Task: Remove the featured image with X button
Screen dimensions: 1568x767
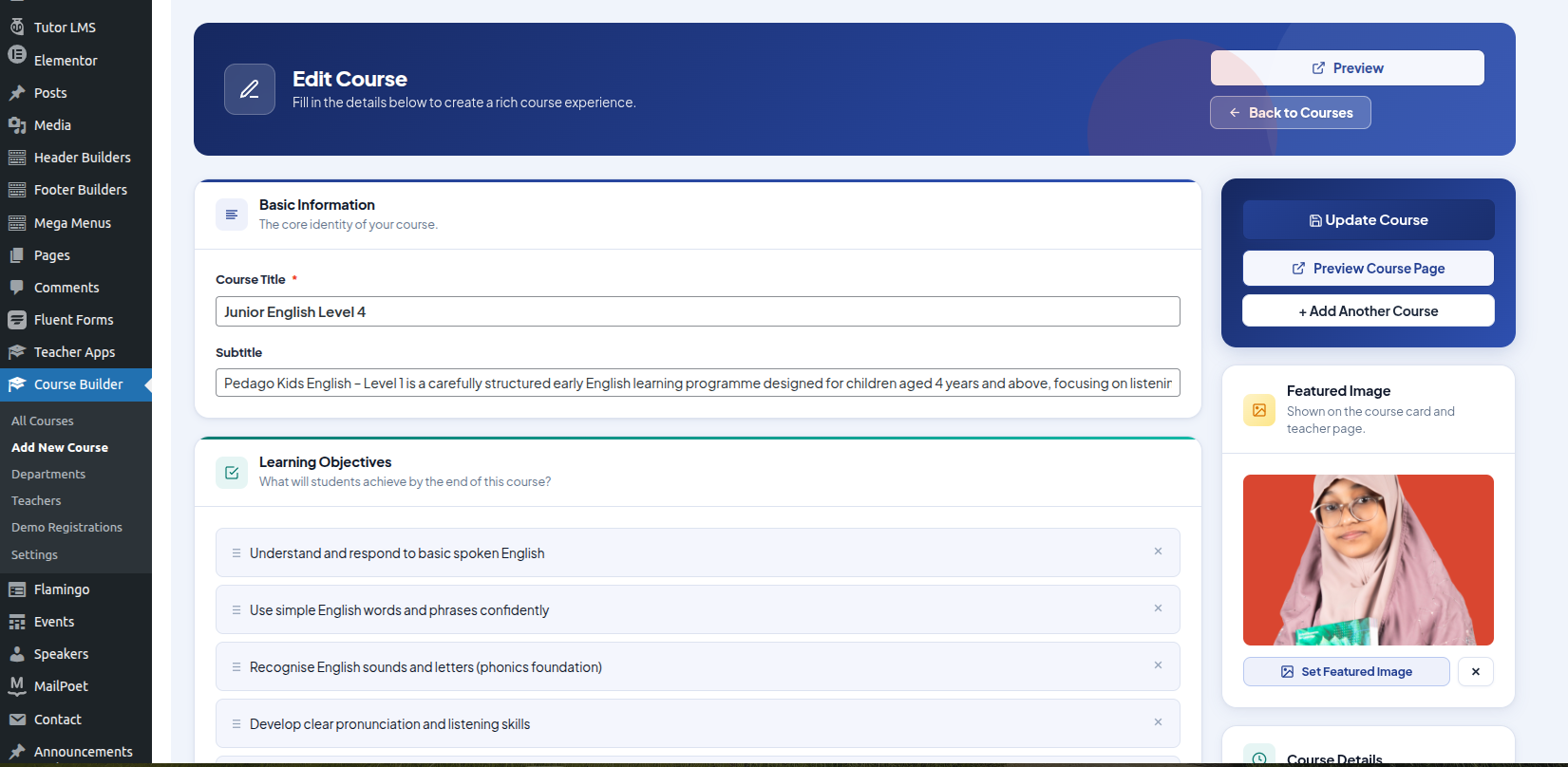Action: 1476,671
